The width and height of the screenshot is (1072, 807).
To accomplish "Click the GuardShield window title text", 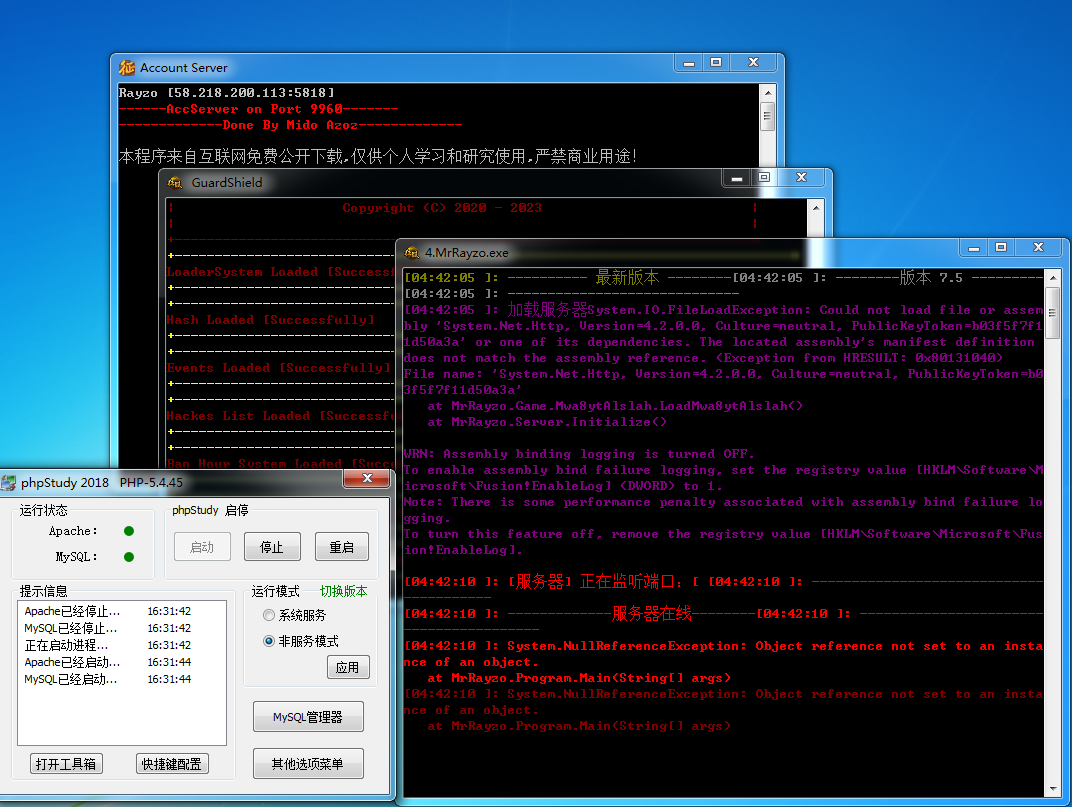I will (227, 183).
